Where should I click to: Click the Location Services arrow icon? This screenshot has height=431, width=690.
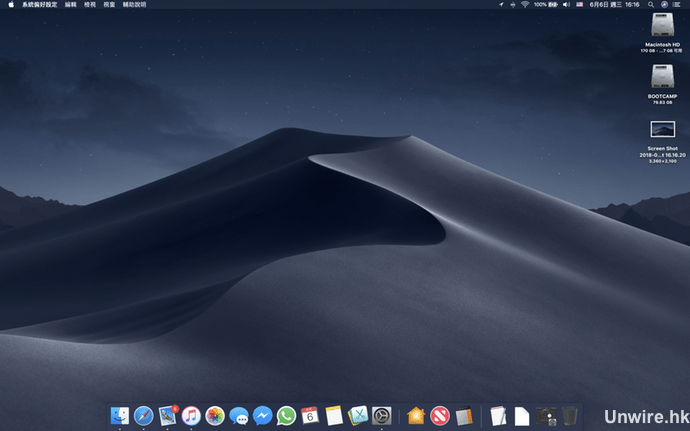pyautogui.click(x=501, y=4)
